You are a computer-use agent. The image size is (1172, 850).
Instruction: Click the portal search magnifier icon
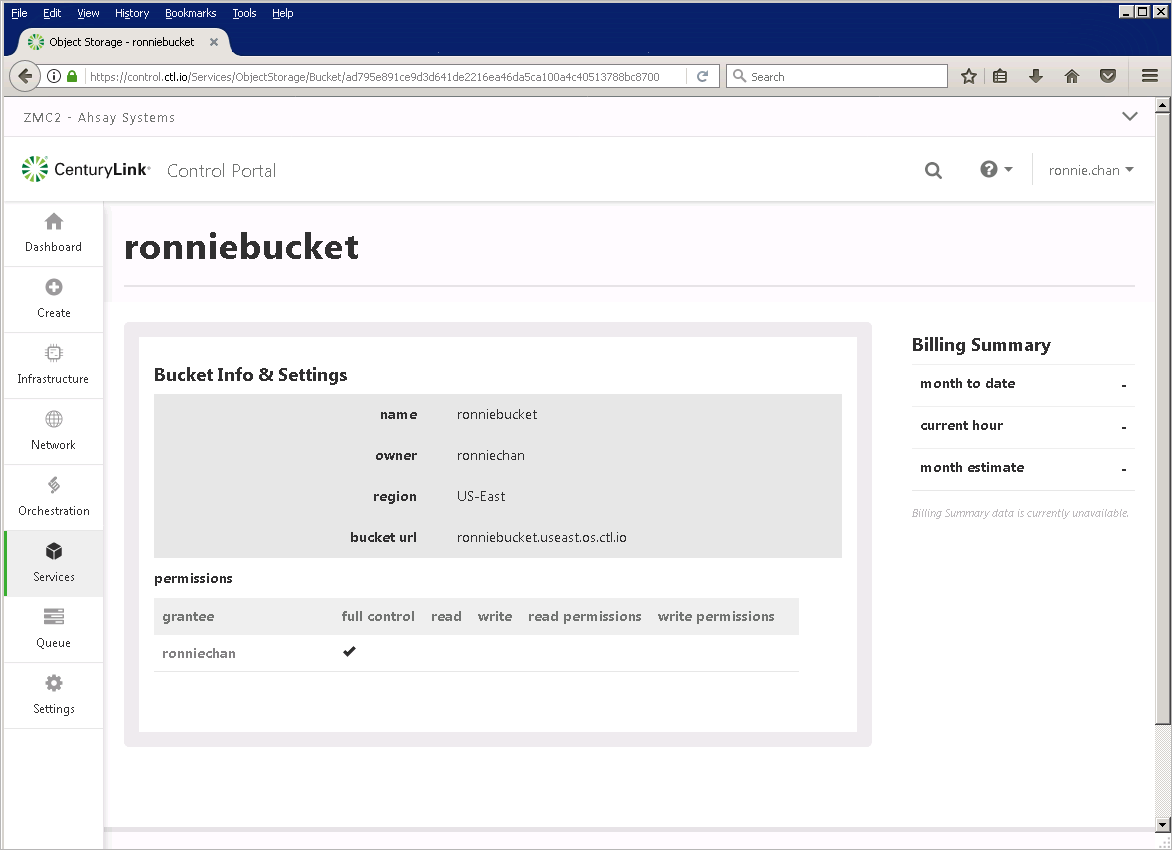(x=933, y=170)
